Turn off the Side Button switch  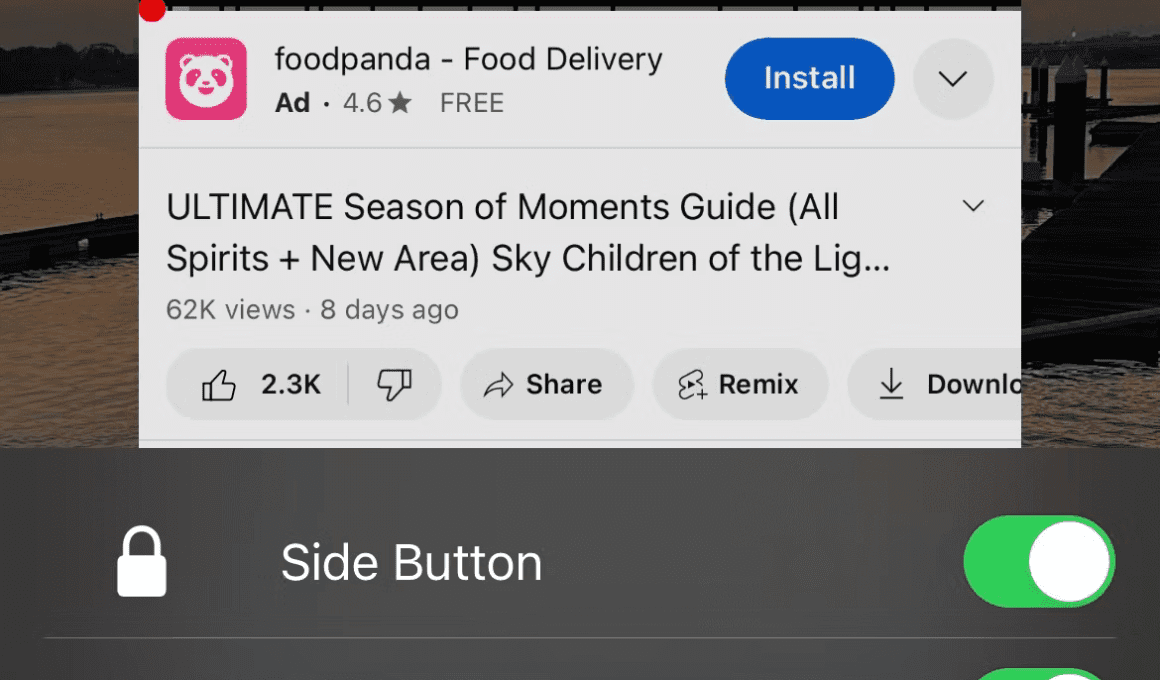[x=1039, y=562]
